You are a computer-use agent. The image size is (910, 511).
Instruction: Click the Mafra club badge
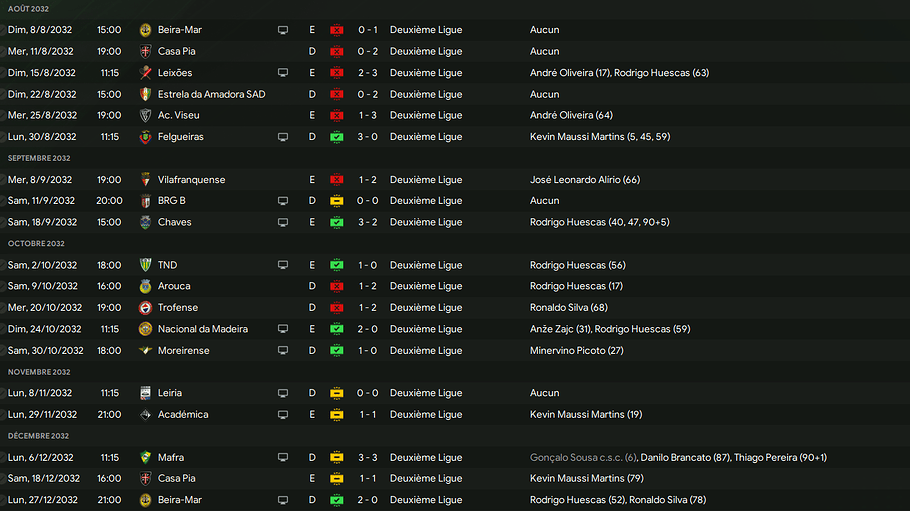pyautogui.click(x=145, y=458)
